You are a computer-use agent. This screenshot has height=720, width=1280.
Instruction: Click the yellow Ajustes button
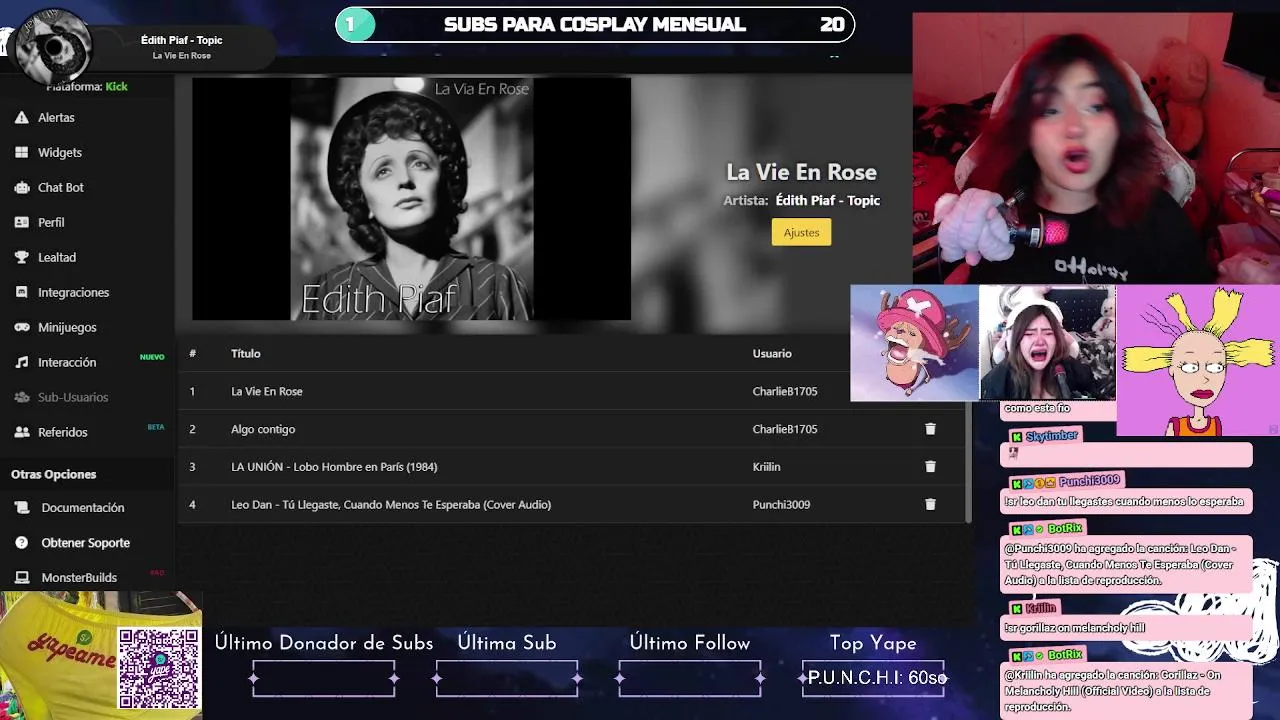click(x=801, y=232)
